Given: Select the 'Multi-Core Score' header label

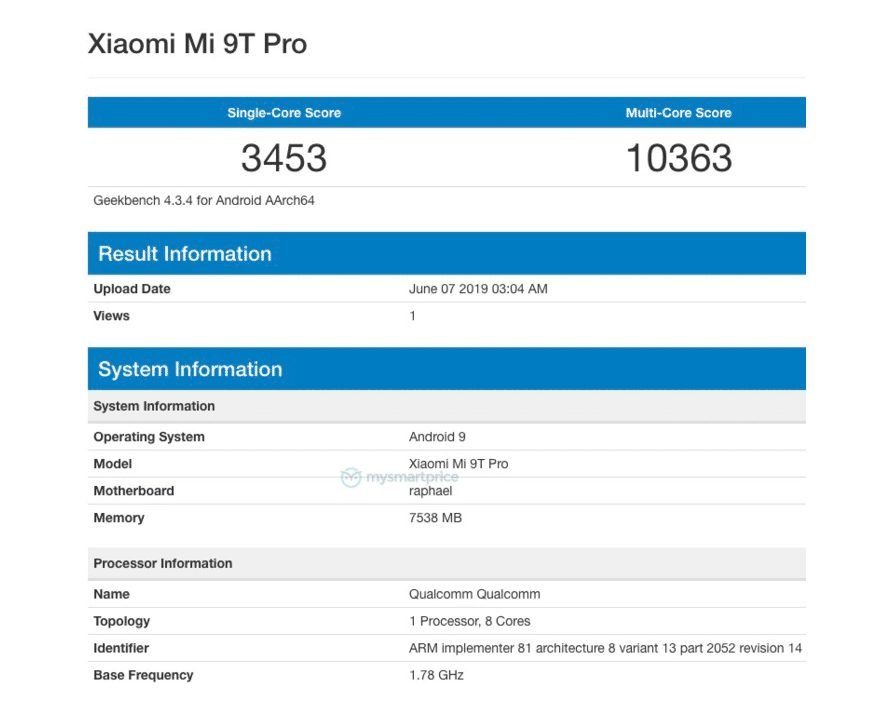Looking at the screenshot, I should coord(678,113).
